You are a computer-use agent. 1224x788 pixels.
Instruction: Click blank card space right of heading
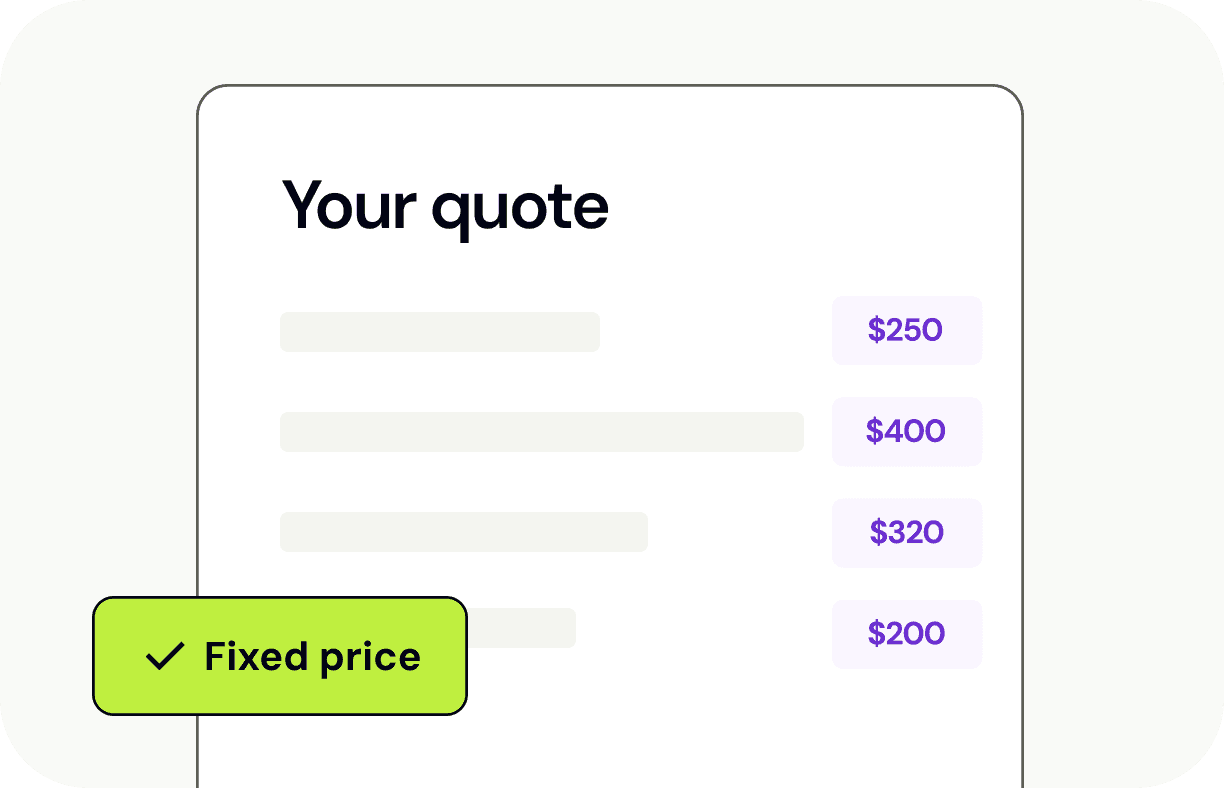pos(800,205)
